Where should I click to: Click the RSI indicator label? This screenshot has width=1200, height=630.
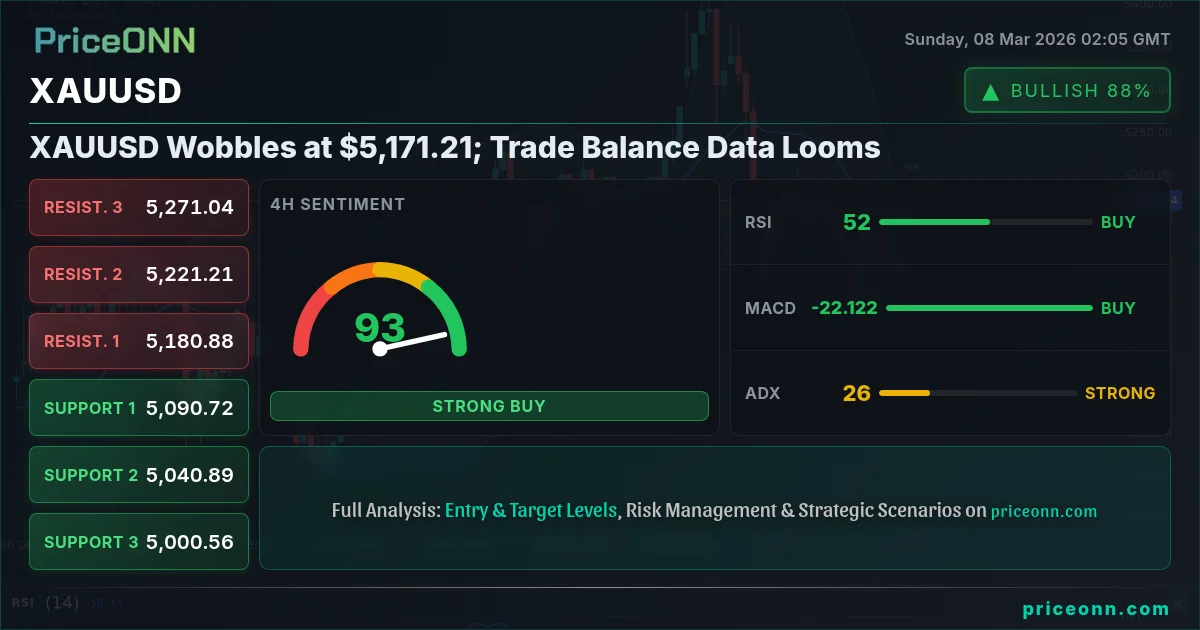click(758, 222)
